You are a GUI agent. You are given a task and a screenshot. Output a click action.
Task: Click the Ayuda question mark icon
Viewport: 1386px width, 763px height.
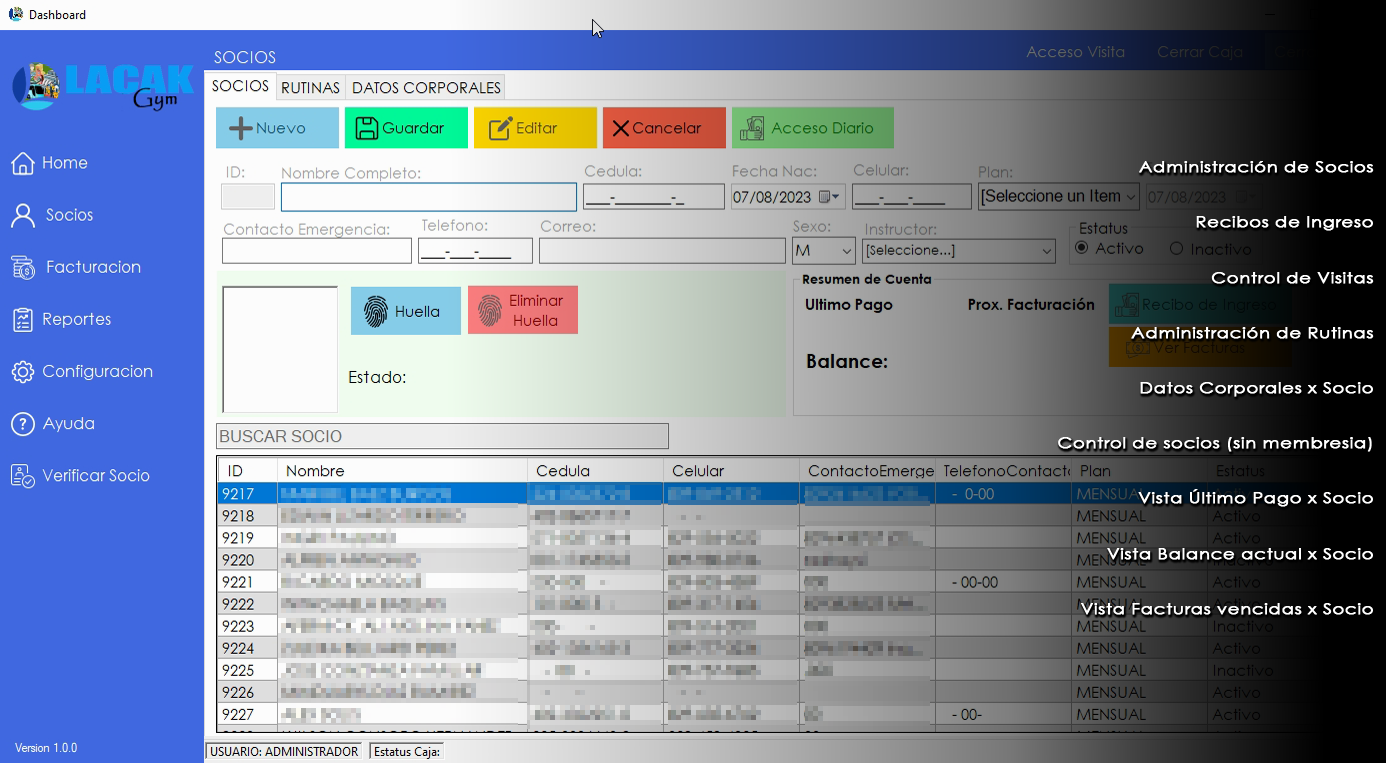click(22, 424)
